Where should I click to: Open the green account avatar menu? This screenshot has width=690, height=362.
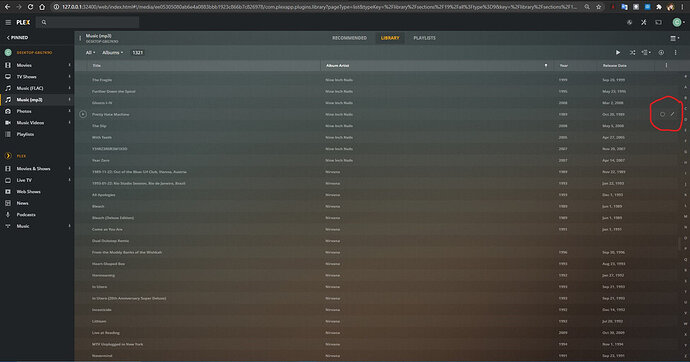click(677, 22)
